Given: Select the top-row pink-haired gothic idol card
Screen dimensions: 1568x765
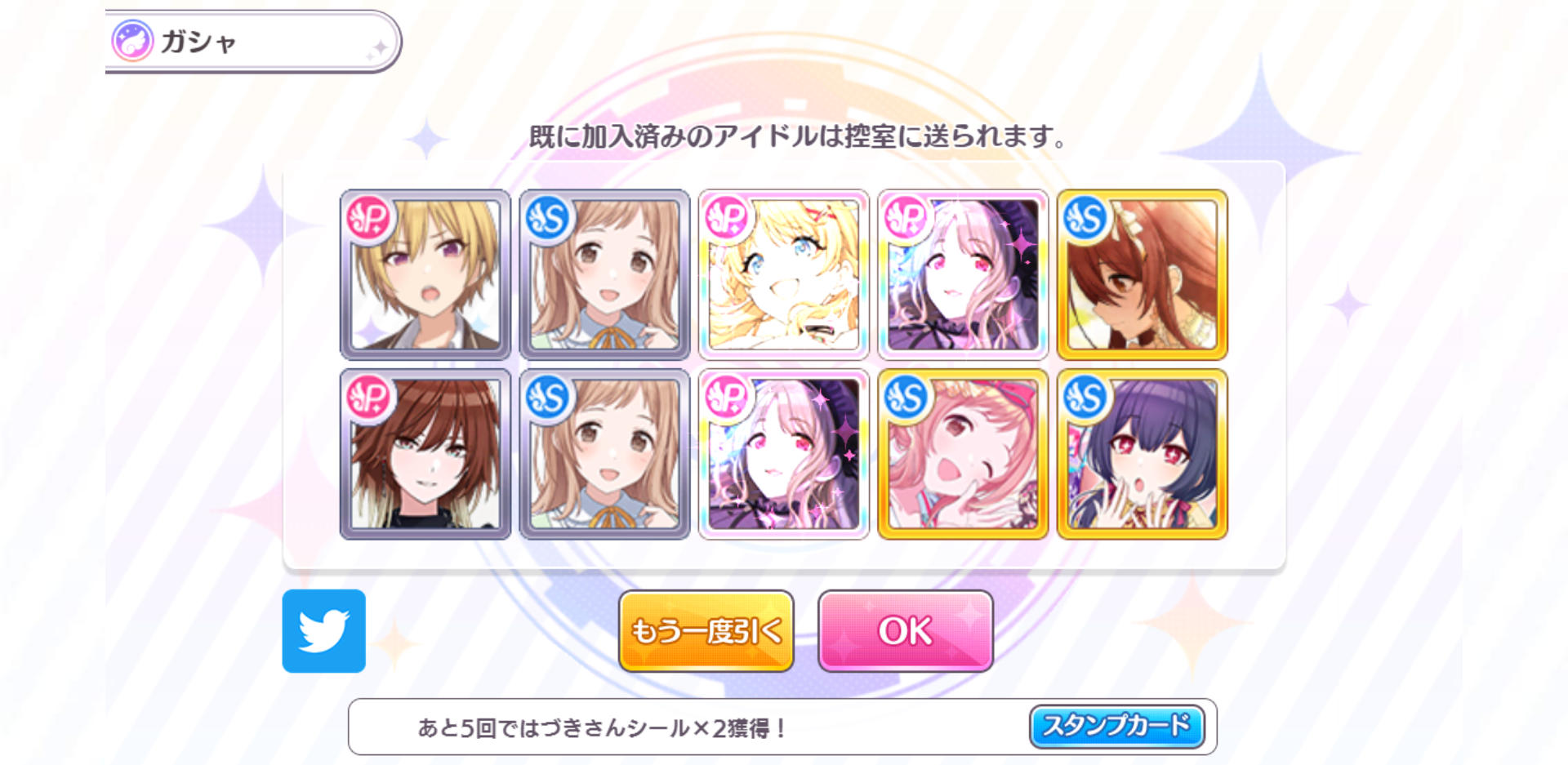Looking at the screenshot, I should click(x=963, y=275).
